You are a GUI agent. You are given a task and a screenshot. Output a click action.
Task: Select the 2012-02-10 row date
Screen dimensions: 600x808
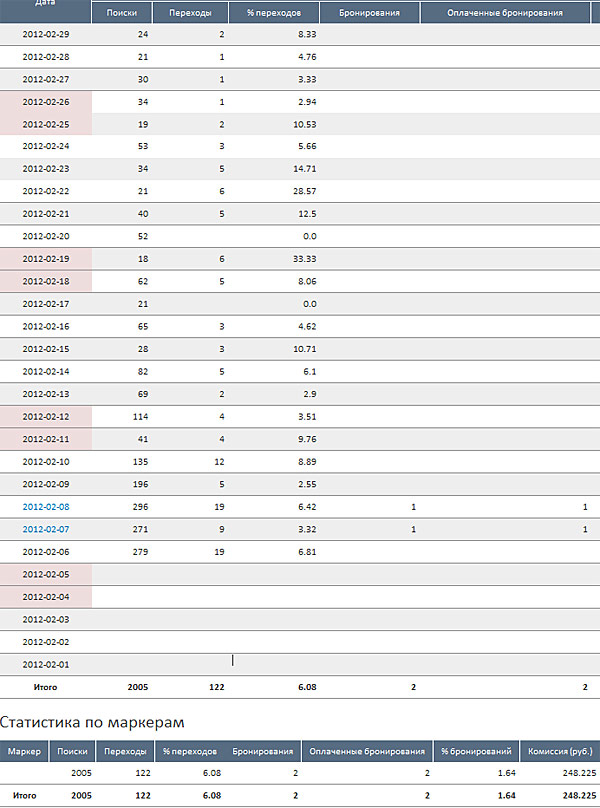point(45,462)
